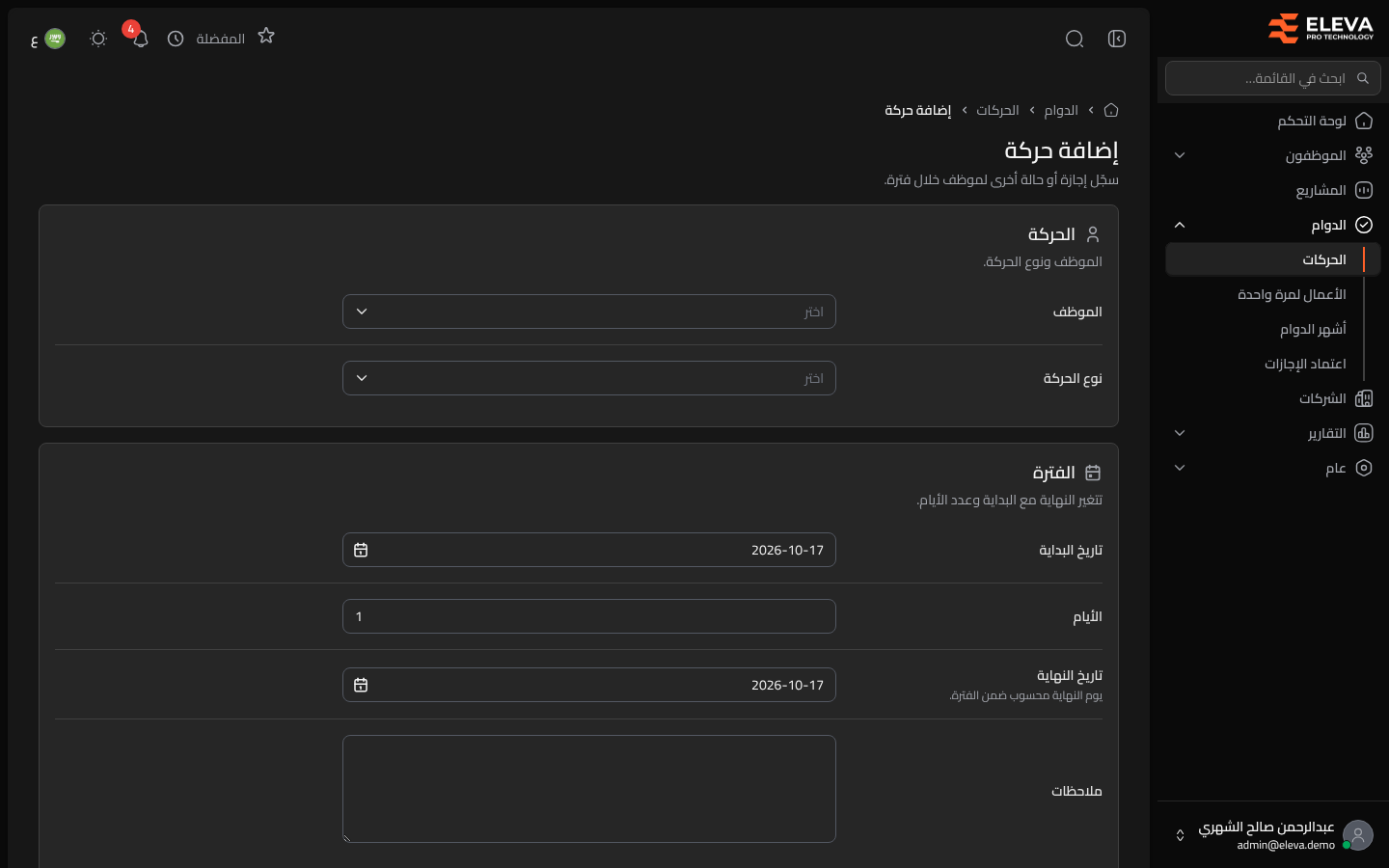Screen dimensions: 1389x868
Task: Click the الفترة section calendar icon
Action: pos(1093,473)
